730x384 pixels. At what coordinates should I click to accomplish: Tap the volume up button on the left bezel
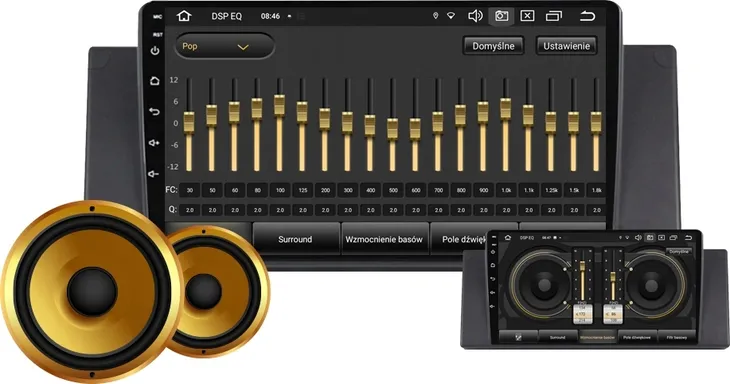click(x=154, y=143)
